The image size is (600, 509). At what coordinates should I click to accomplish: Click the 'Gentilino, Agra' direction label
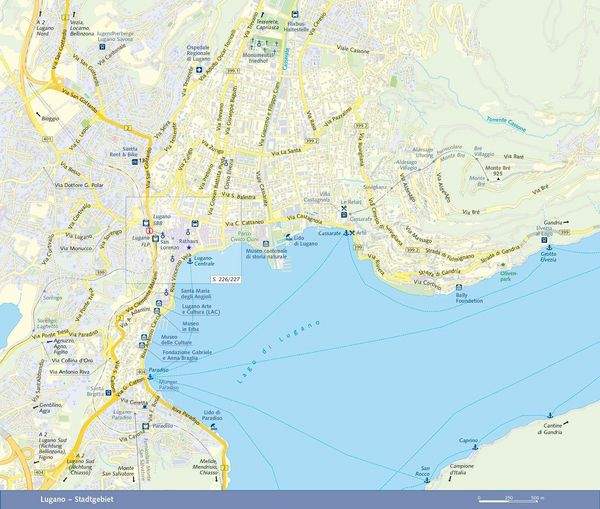coord(51,408)
